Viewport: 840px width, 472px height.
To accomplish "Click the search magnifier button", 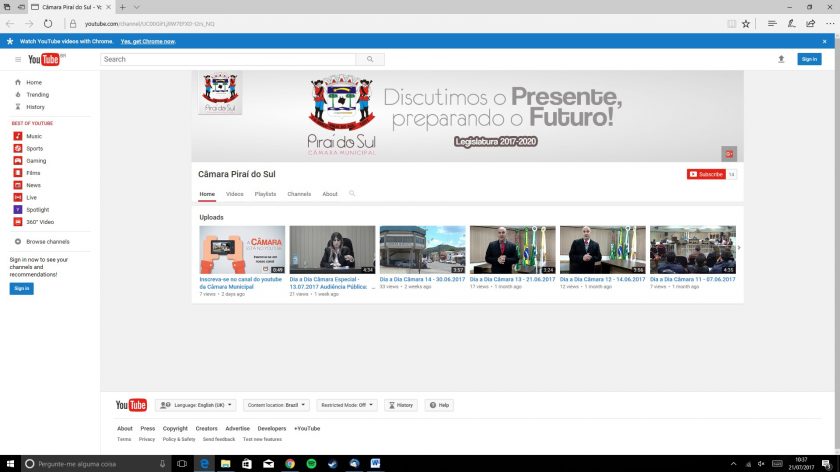I will 370,59.
